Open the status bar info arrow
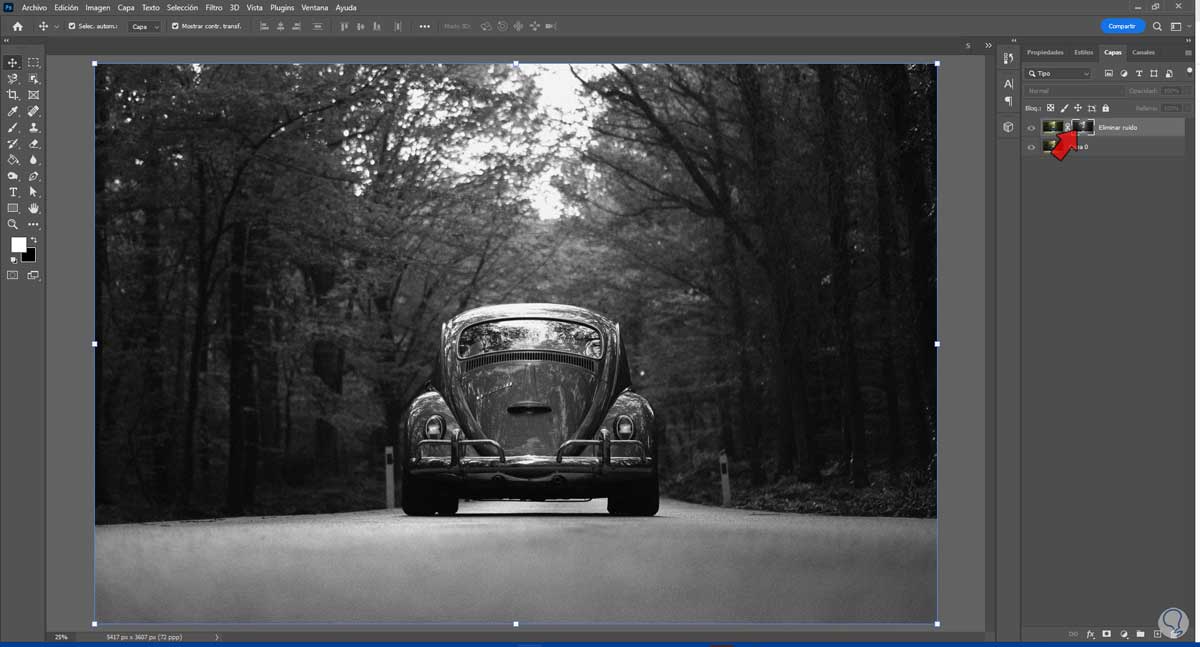 pyautogui.click(x=217, y=636)
